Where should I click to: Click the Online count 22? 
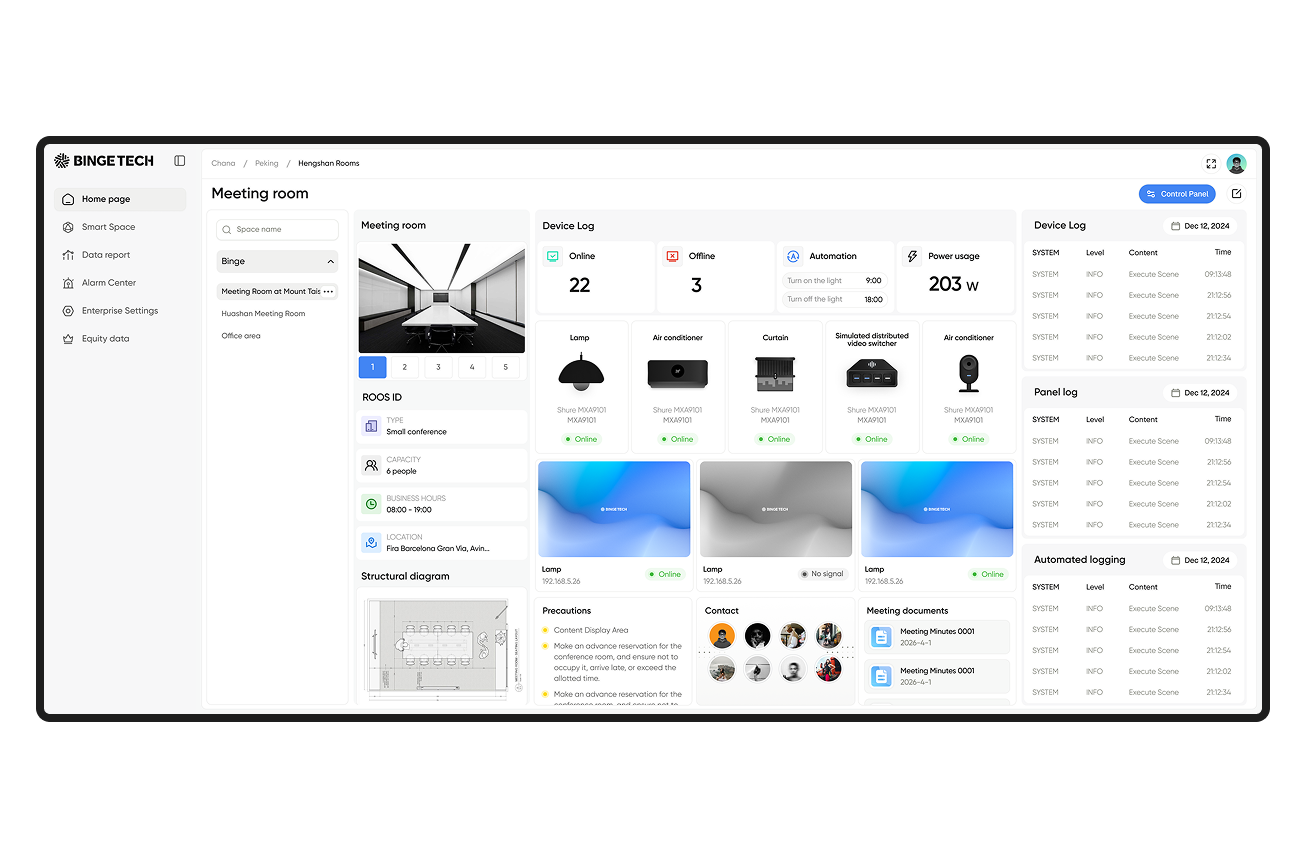coord(580,285)
